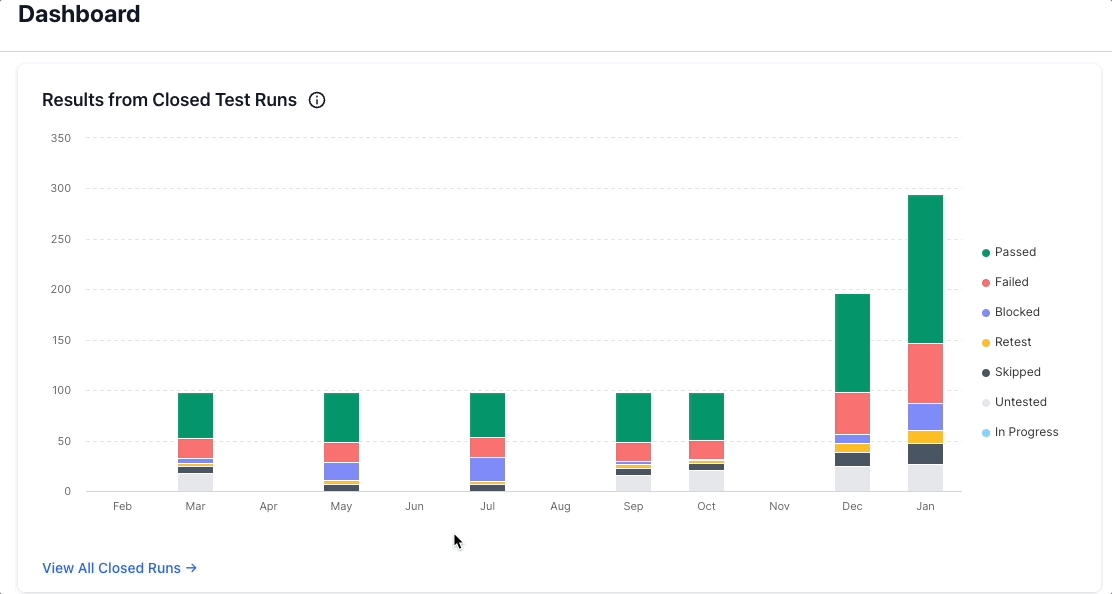
Task: Click the green Passed segment of the Sep bar
Action: pyautogui.click(x=633, y=417)
